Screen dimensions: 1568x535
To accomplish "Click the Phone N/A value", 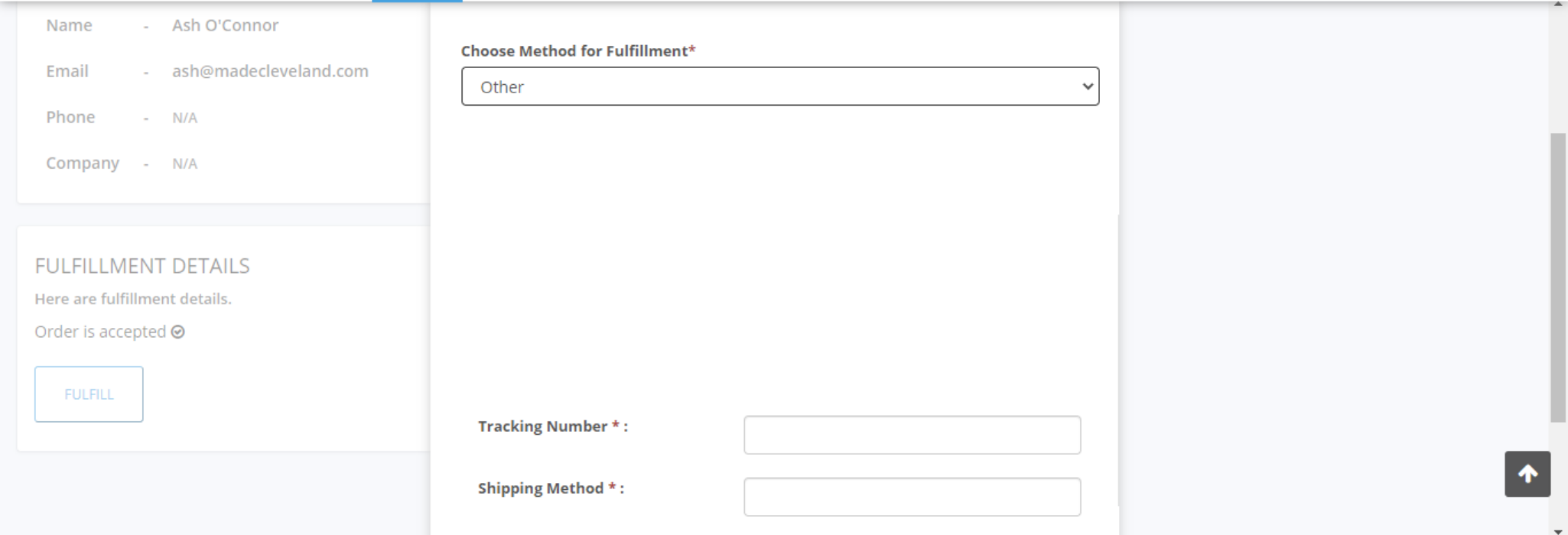I will point(184,118).
